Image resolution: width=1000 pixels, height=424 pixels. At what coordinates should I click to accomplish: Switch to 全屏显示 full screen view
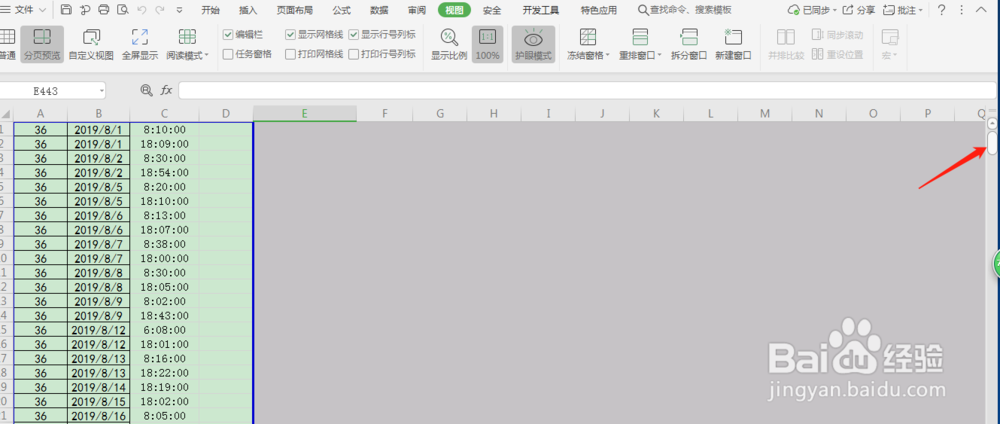click(x=140, y=44)
